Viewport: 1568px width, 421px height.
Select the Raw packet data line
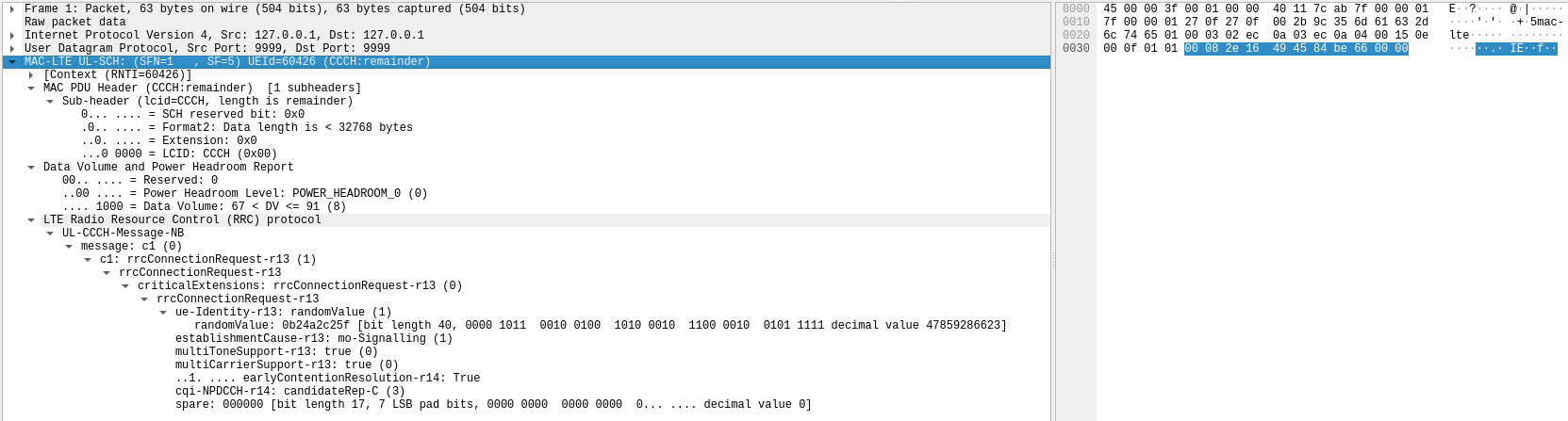[x=75, y=22]
